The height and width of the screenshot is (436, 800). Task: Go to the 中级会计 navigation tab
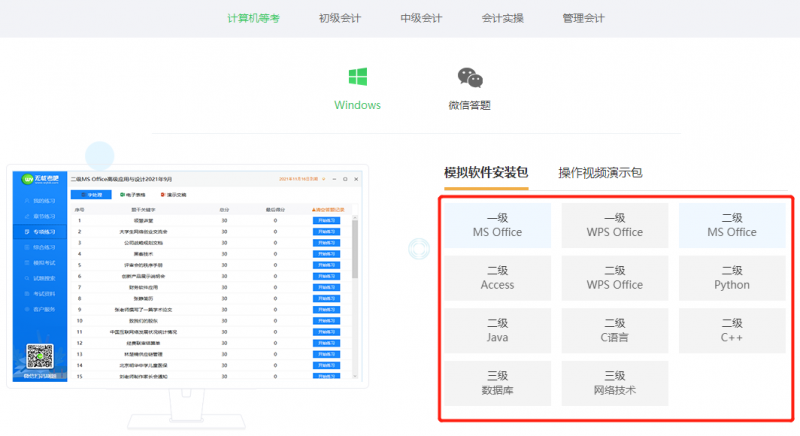(x=421, y=18)
